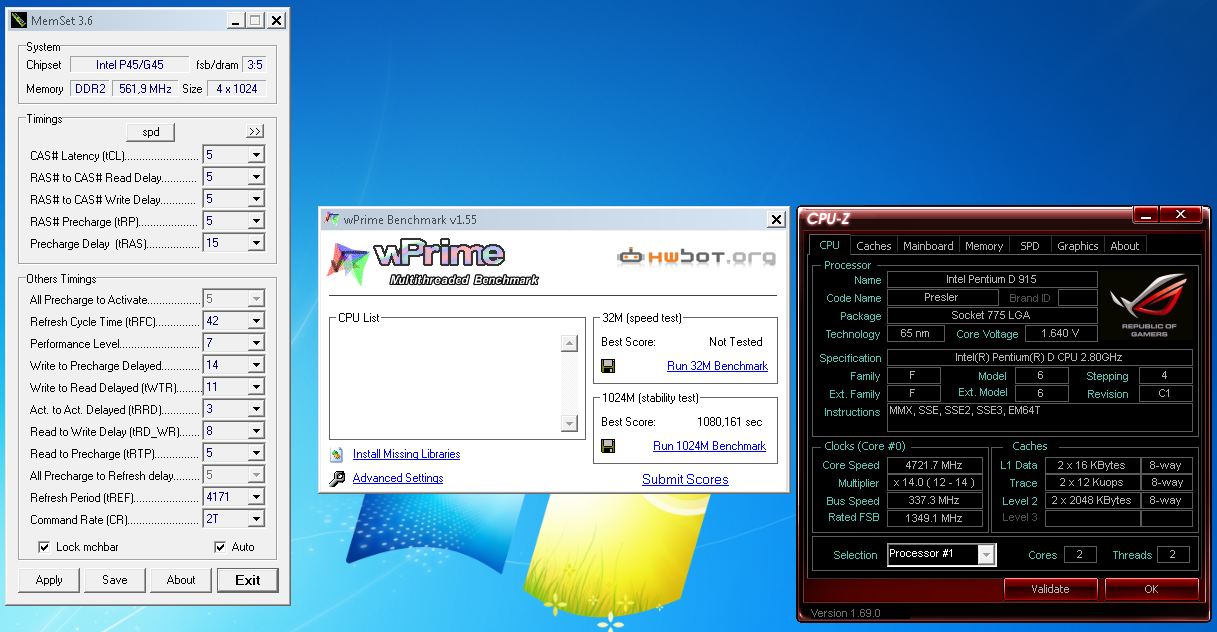Click the >> expand button in MemSet Timings
The height and width of the screenshot is (632, 1217).
pos(255,131)
